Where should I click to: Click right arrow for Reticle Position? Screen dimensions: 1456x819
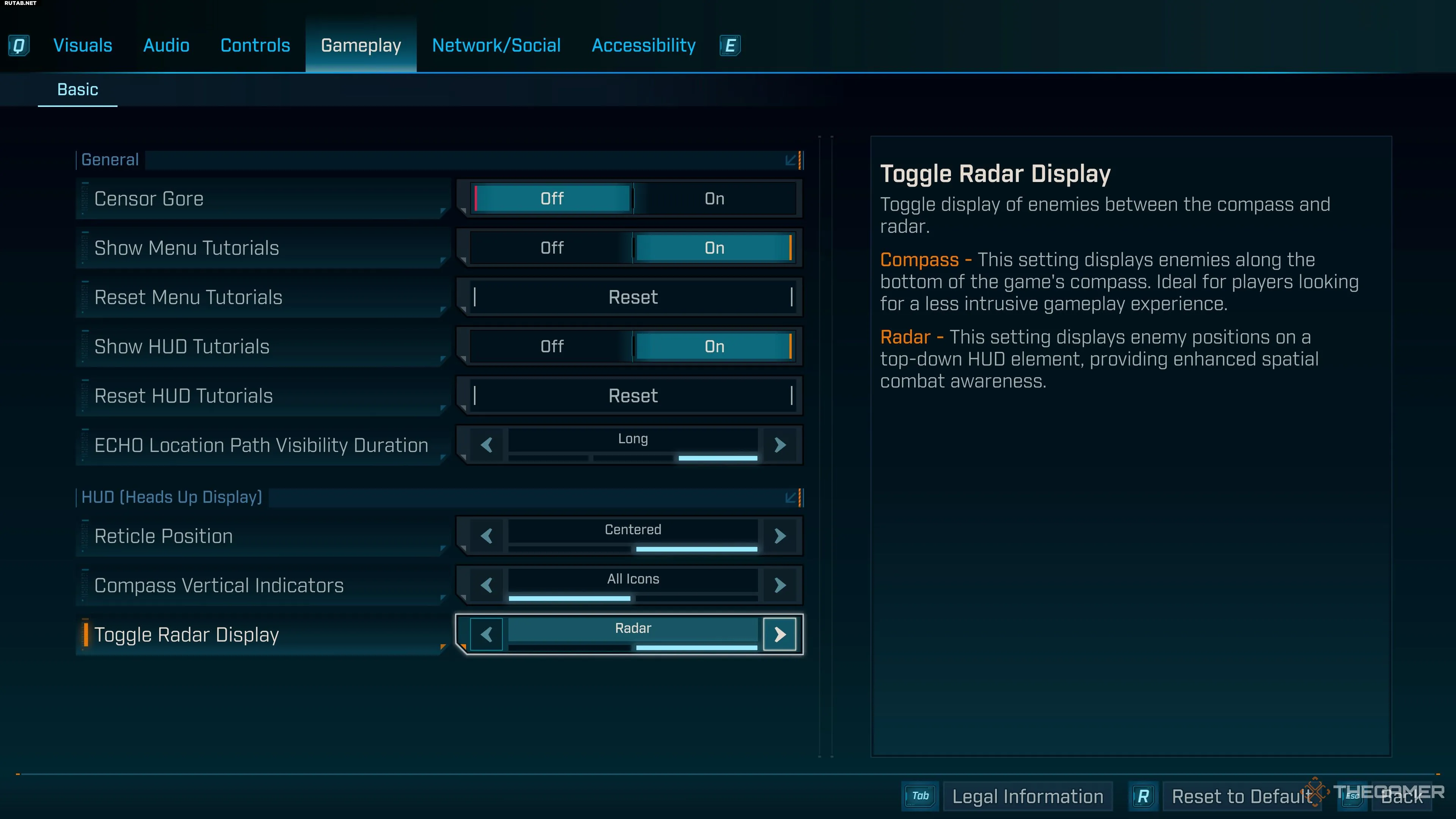coord(780,536)
